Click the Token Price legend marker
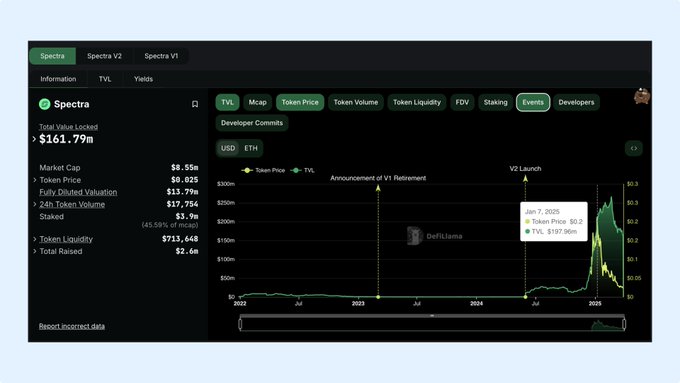The width and height of the screenshot is (680, 383). pyautogui.click(x=247, y=170)
